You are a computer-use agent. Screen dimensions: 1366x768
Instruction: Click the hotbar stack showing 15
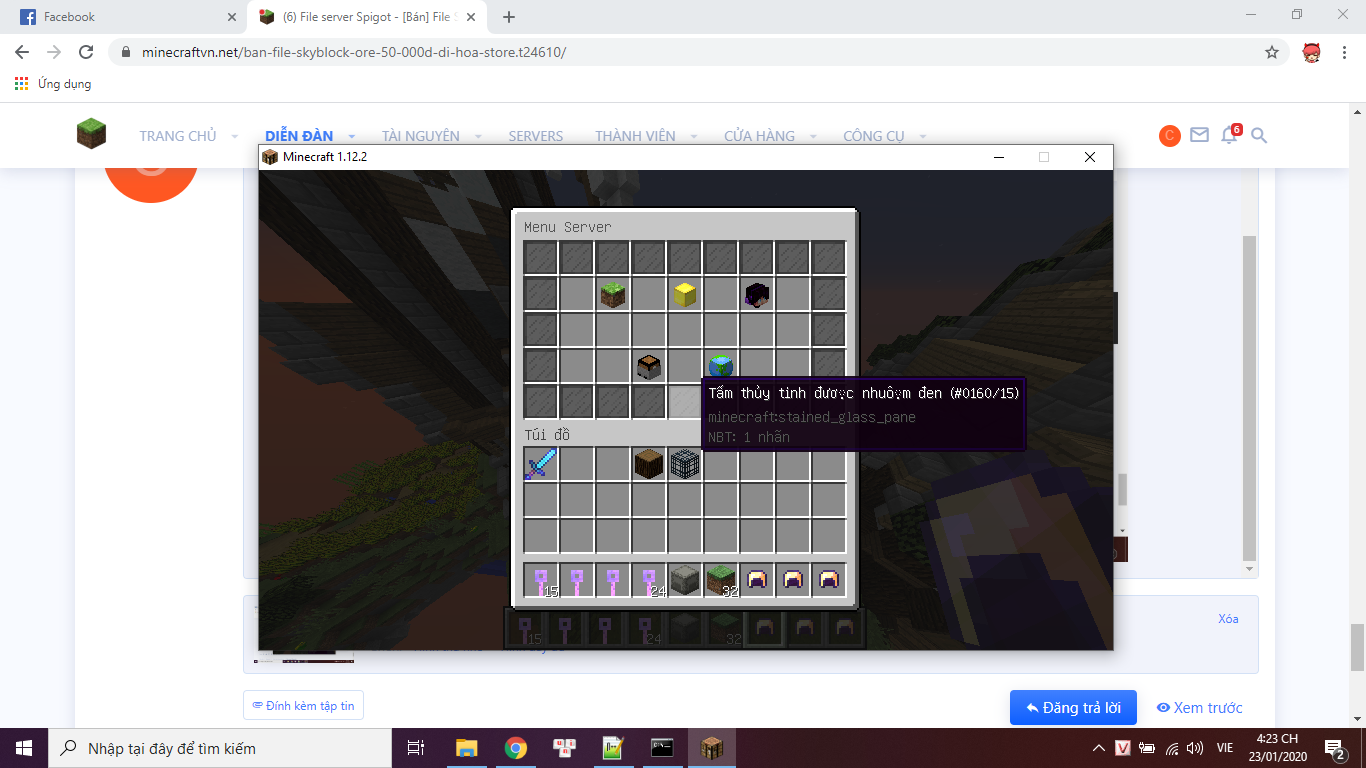[x=541, y=580]
